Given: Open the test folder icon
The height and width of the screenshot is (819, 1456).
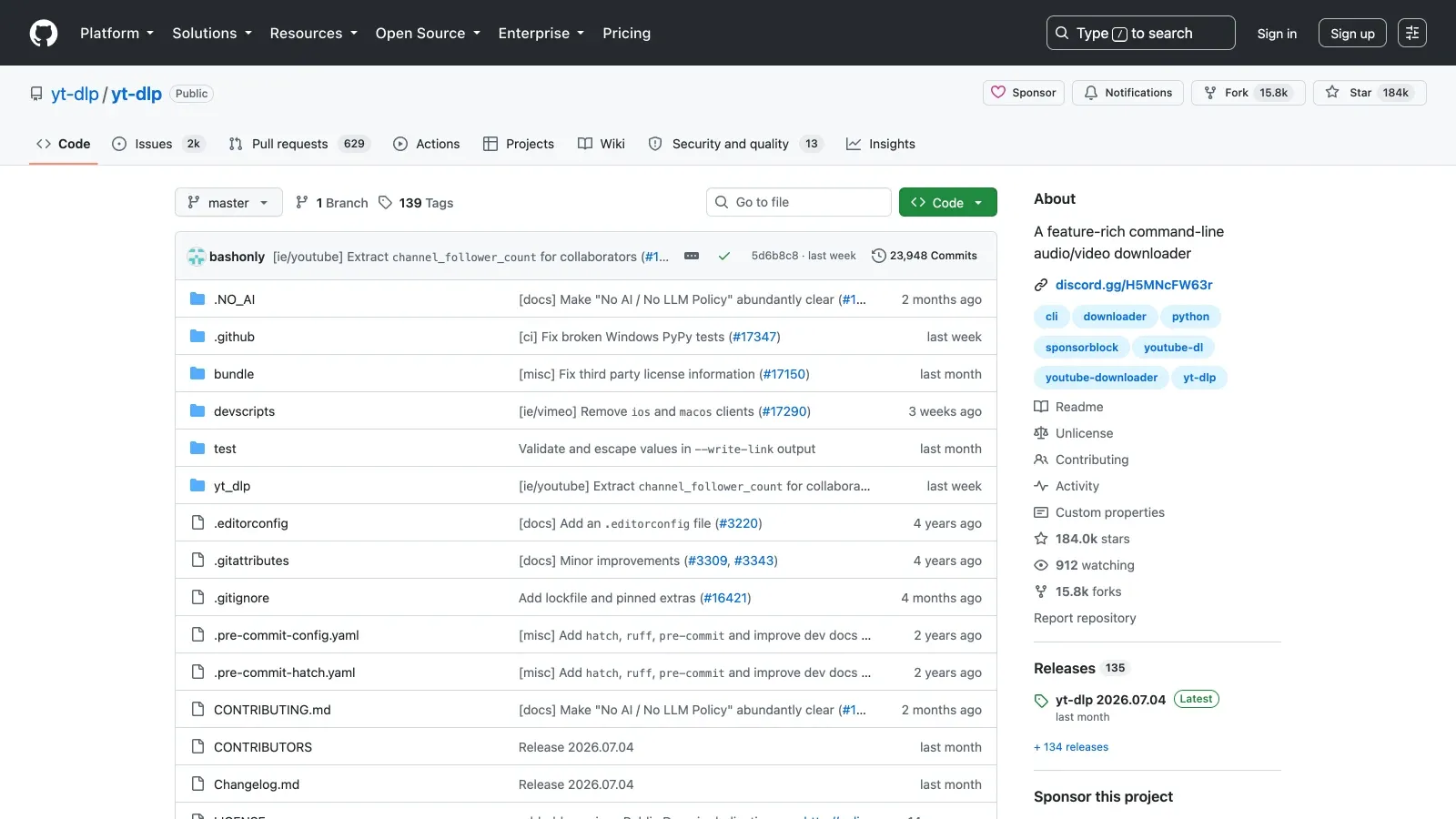Looking at the screenshot, I should 197,448.
